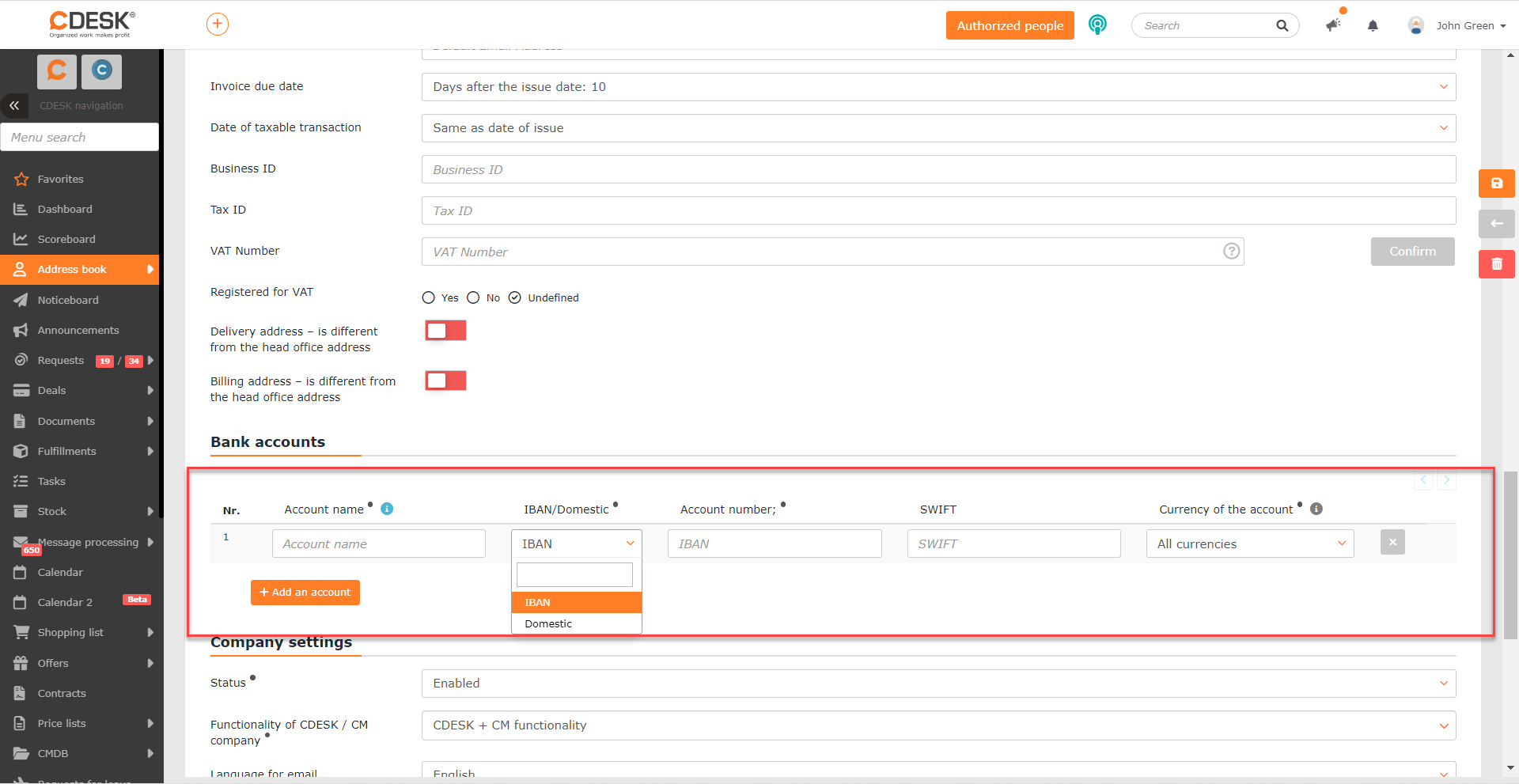Open the megaphone news icon
The width and height of the screenshot is (1519, 784).
point(1334,25)
